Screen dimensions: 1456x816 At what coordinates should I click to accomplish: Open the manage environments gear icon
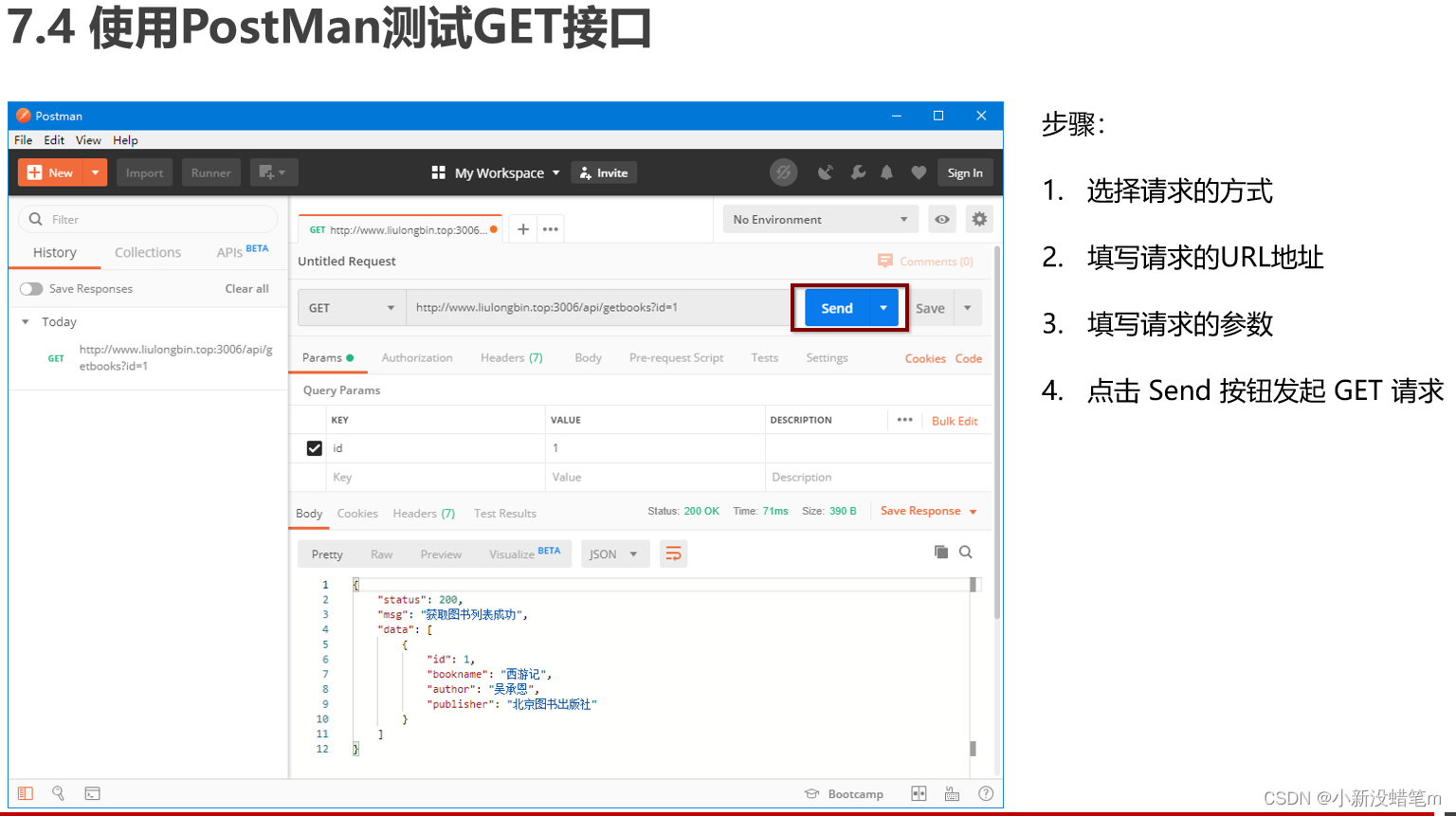point(979,219)
